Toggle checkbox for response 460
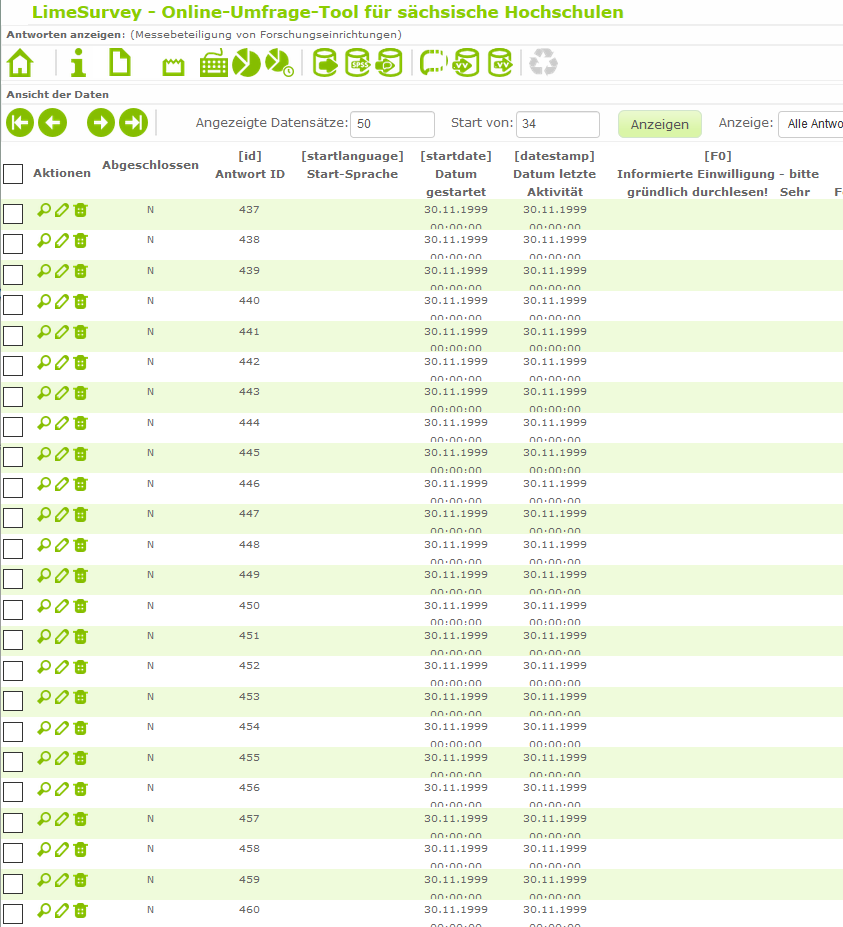Image resolution: width=843 pixels, height=927 pixels. 13,914
